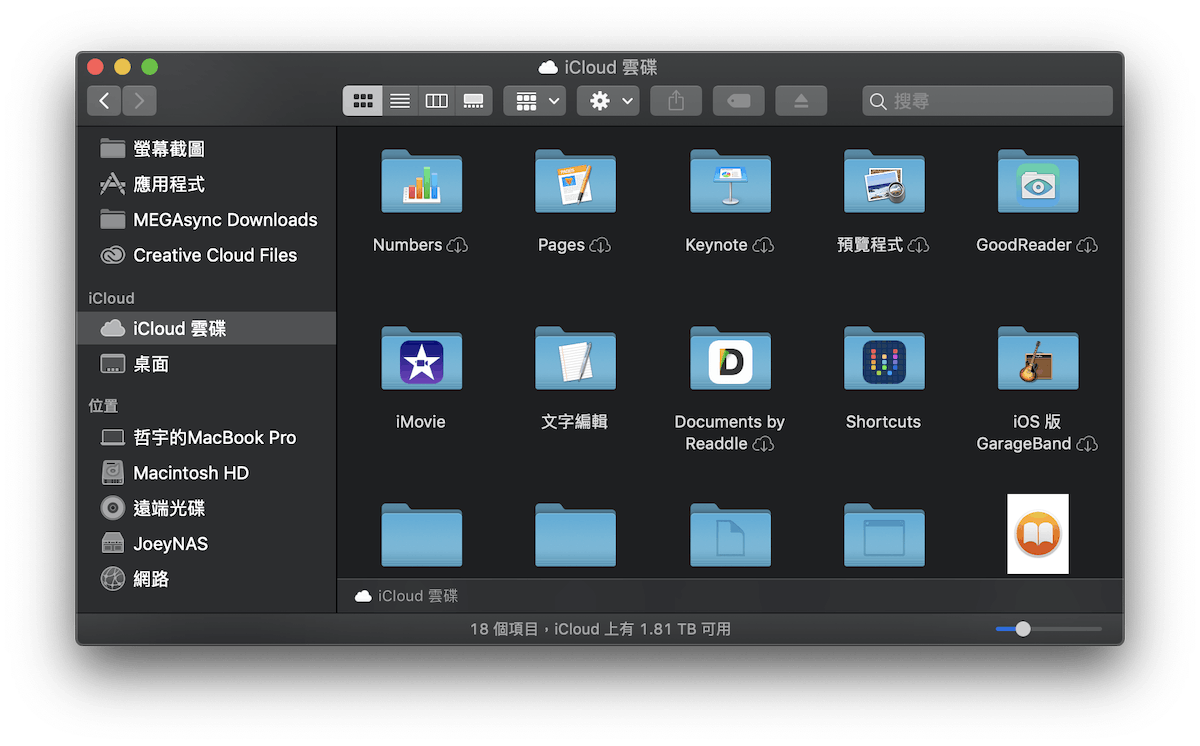This screenshot has width=1200, height=746.
Task: Switch to gallery view
Action: 474,101
